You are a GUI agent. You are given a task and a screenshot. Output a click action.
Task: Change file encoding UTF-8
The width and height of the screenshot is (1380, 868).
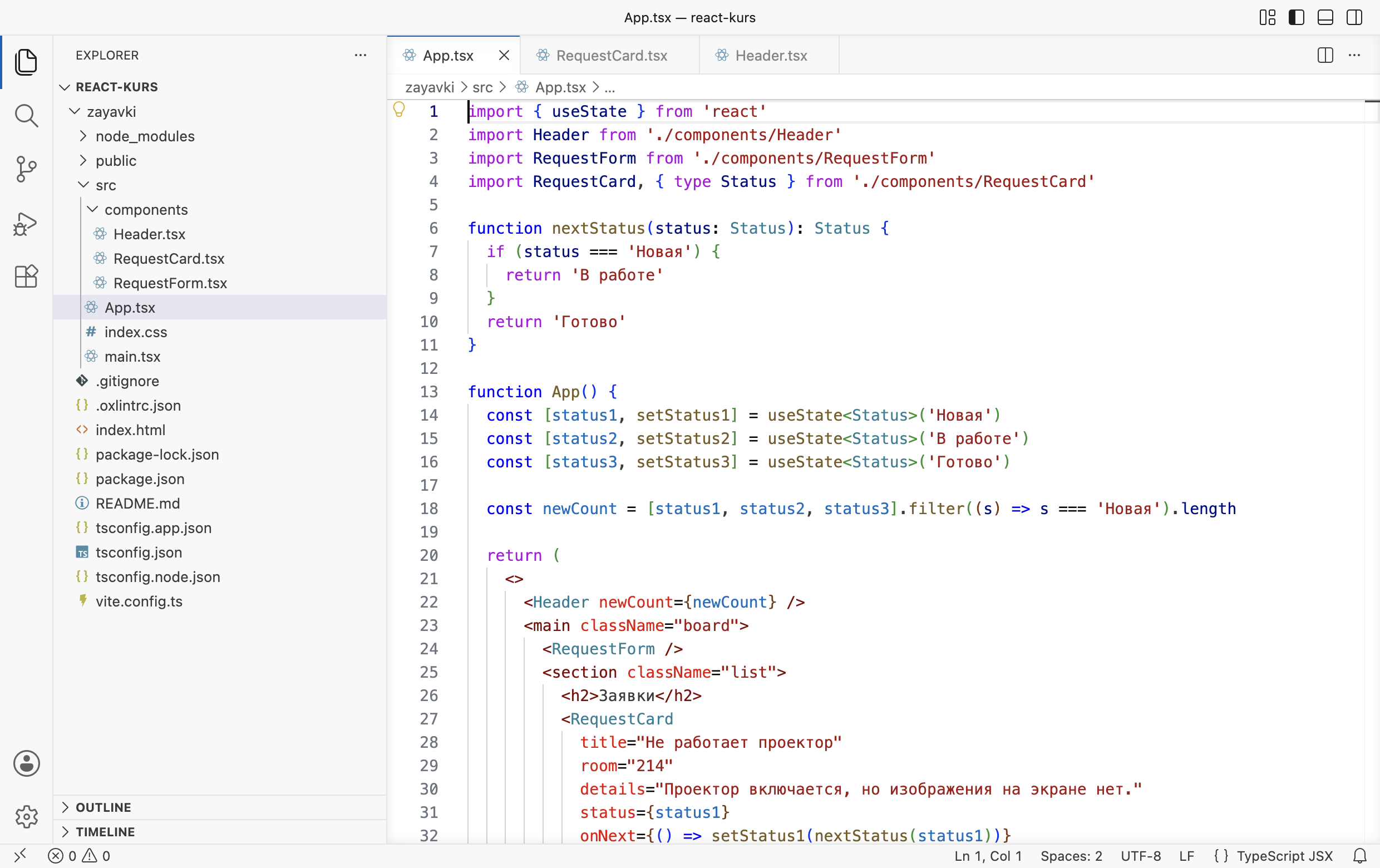1141,855
